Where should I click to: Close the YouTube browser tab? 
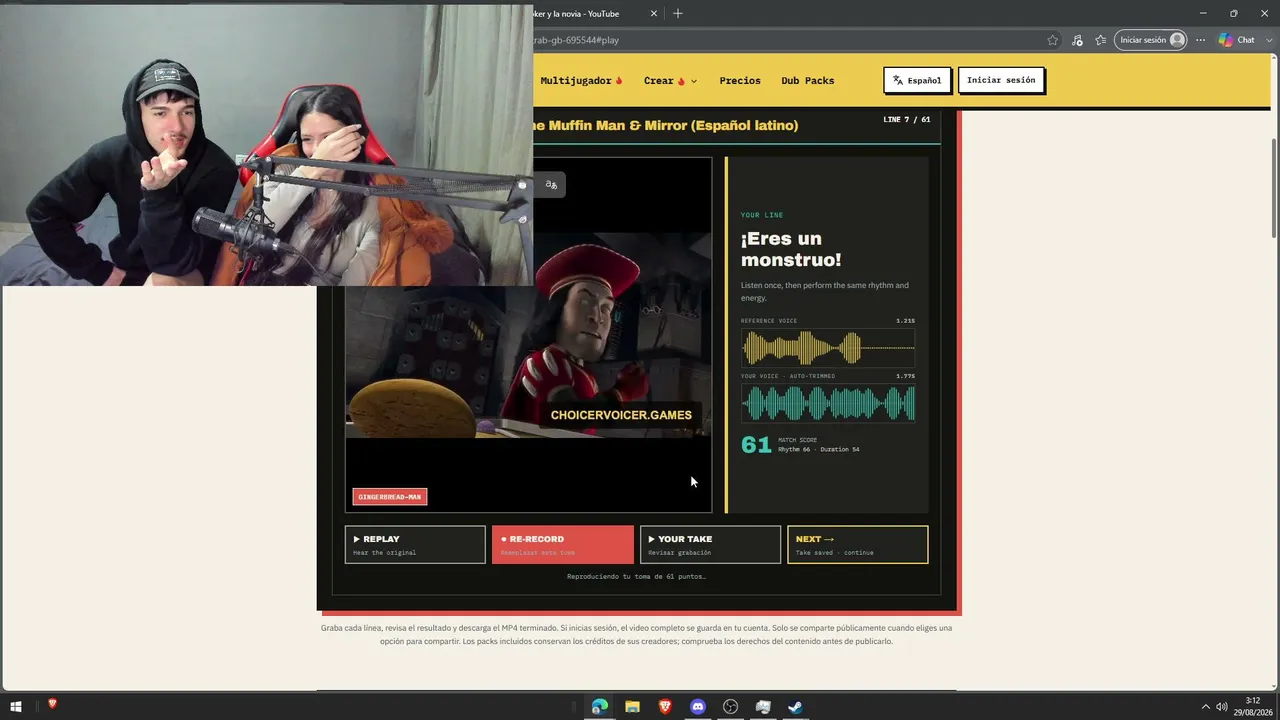coord(654,13)
